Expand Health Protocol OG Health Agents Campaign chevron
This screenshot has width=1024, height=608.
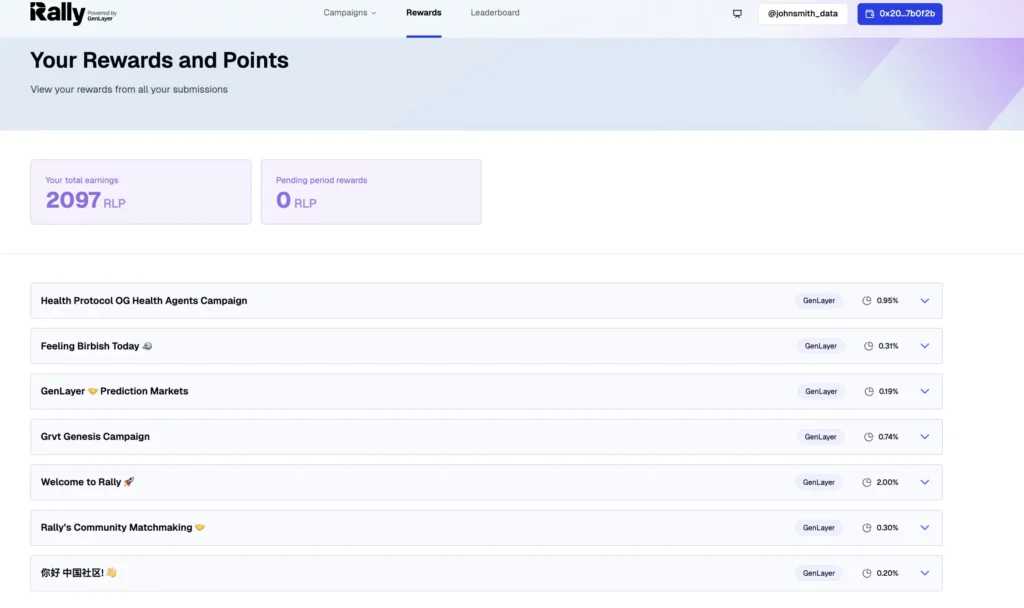924,301
